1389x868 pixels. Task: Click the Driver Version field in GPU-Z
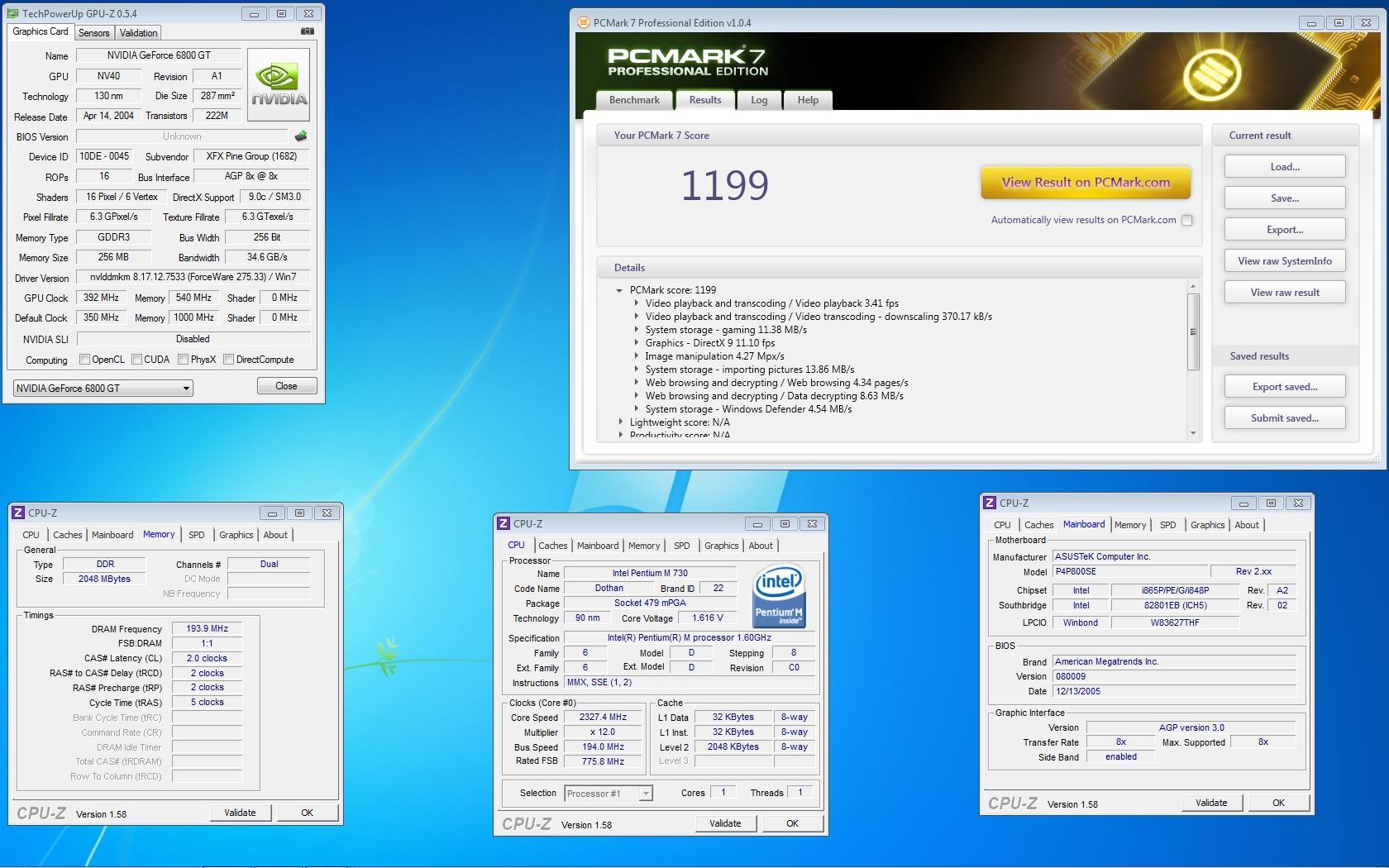pyautogui.click(x=193, y=277)
